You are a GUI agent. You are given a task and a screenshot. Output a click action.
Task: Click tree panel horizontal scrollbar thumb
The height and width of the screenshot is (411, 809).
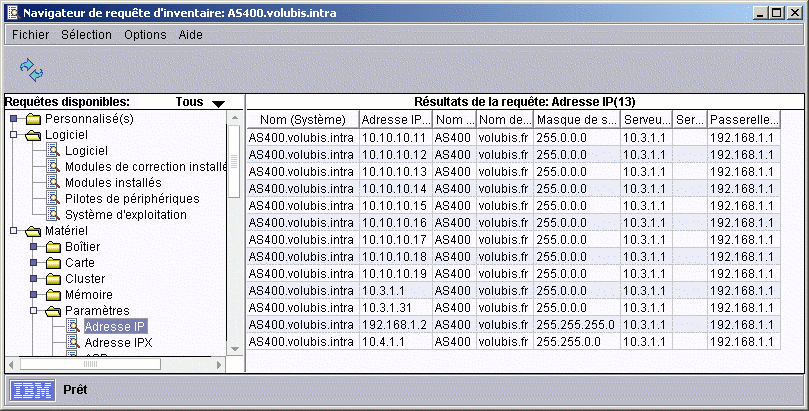coord(90,364)
